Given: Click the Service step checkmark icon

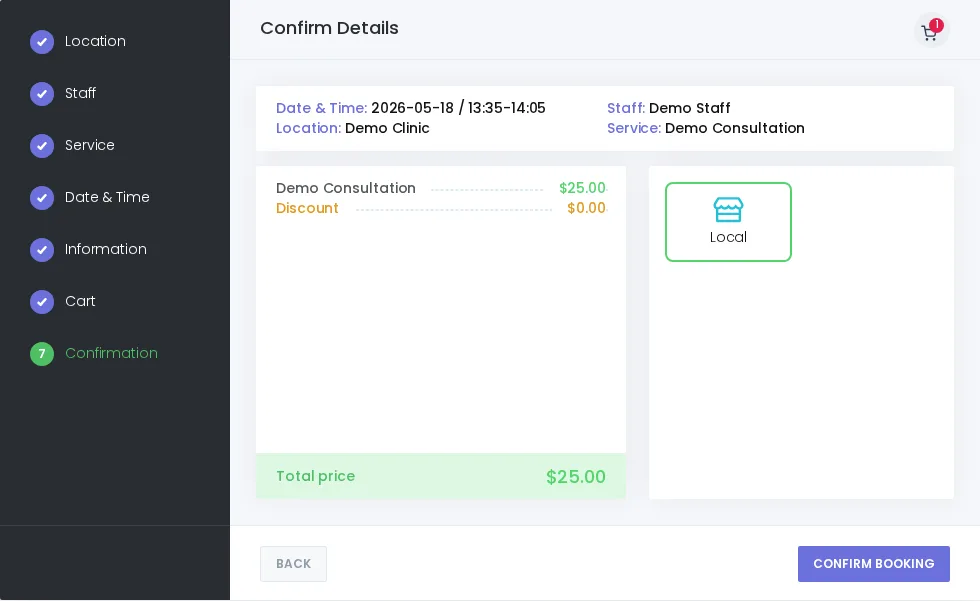Looking at the screenshot, I should coord(42,146).
